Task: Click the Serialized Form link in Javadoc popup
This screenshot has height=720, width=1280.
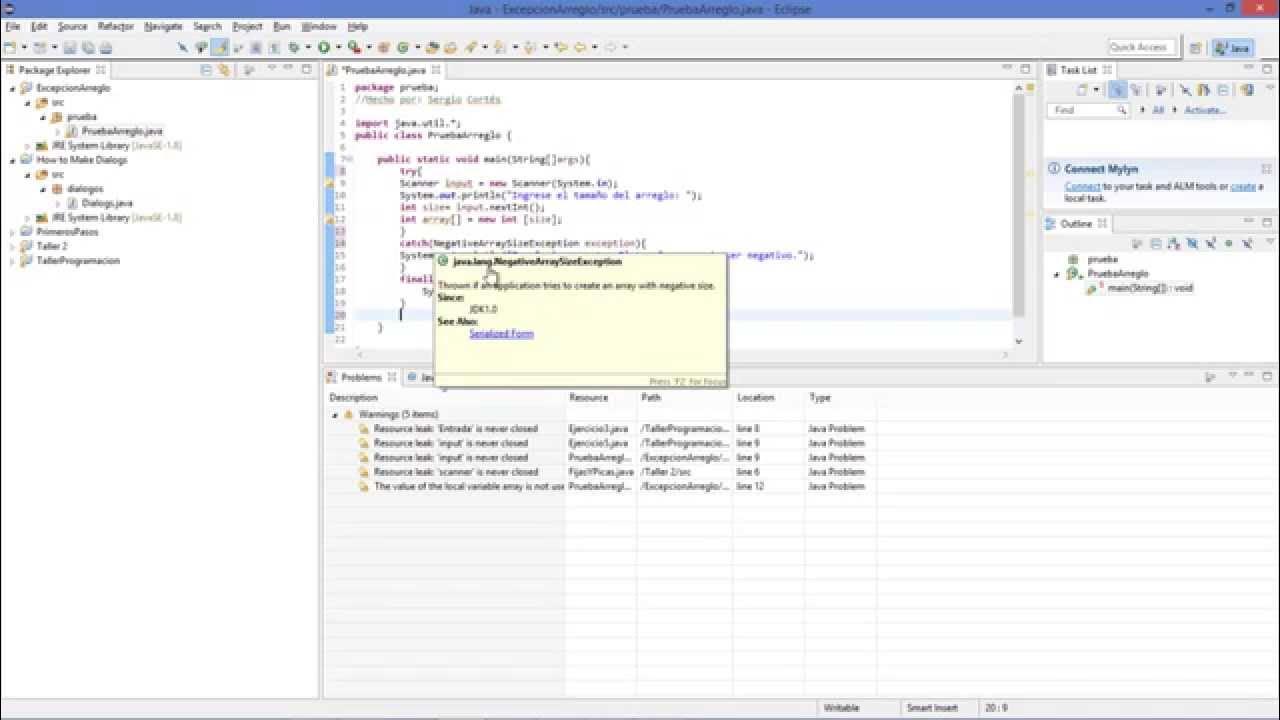Action: point(501,334)
